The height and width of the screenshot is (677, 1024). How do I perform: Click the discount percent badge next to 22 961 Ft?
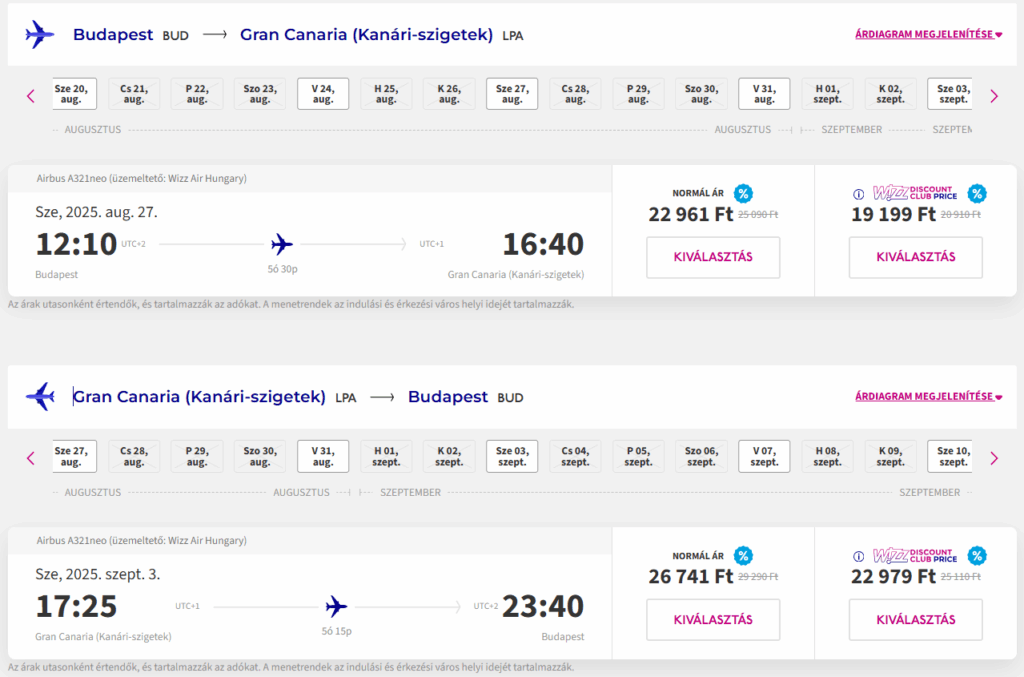743,193
